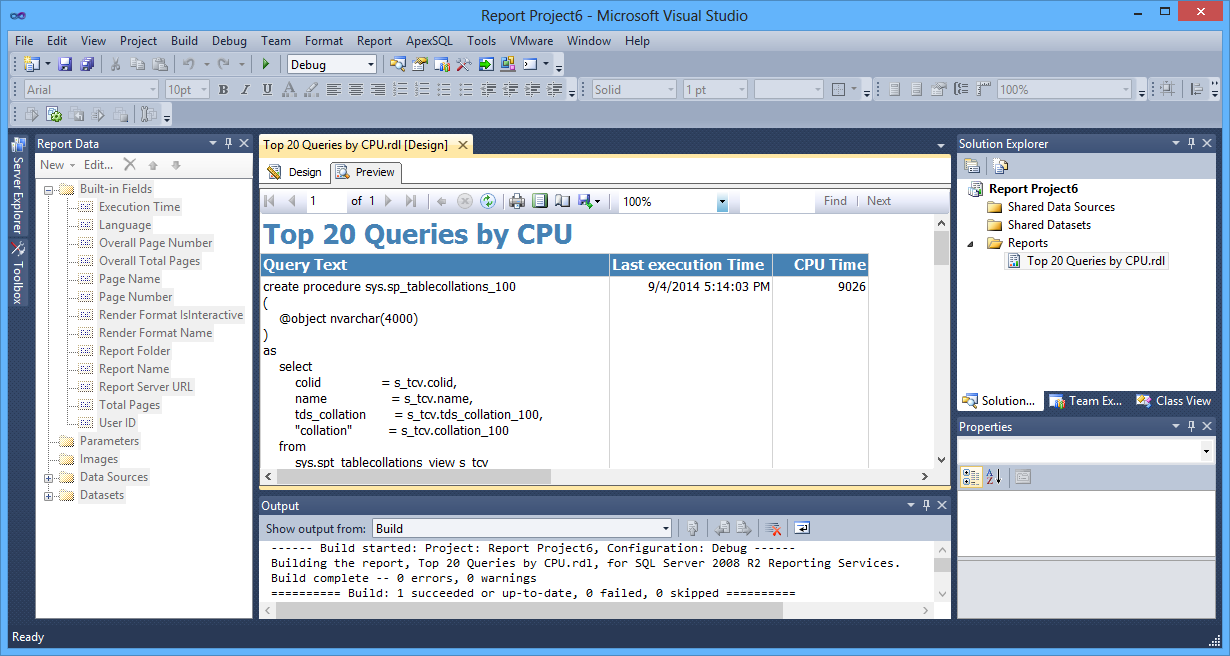Image resolution: width=1230 pixels, height=656 pixels.
Task: Click the Clear All icon in Output panel
Action: coord(773,528)
